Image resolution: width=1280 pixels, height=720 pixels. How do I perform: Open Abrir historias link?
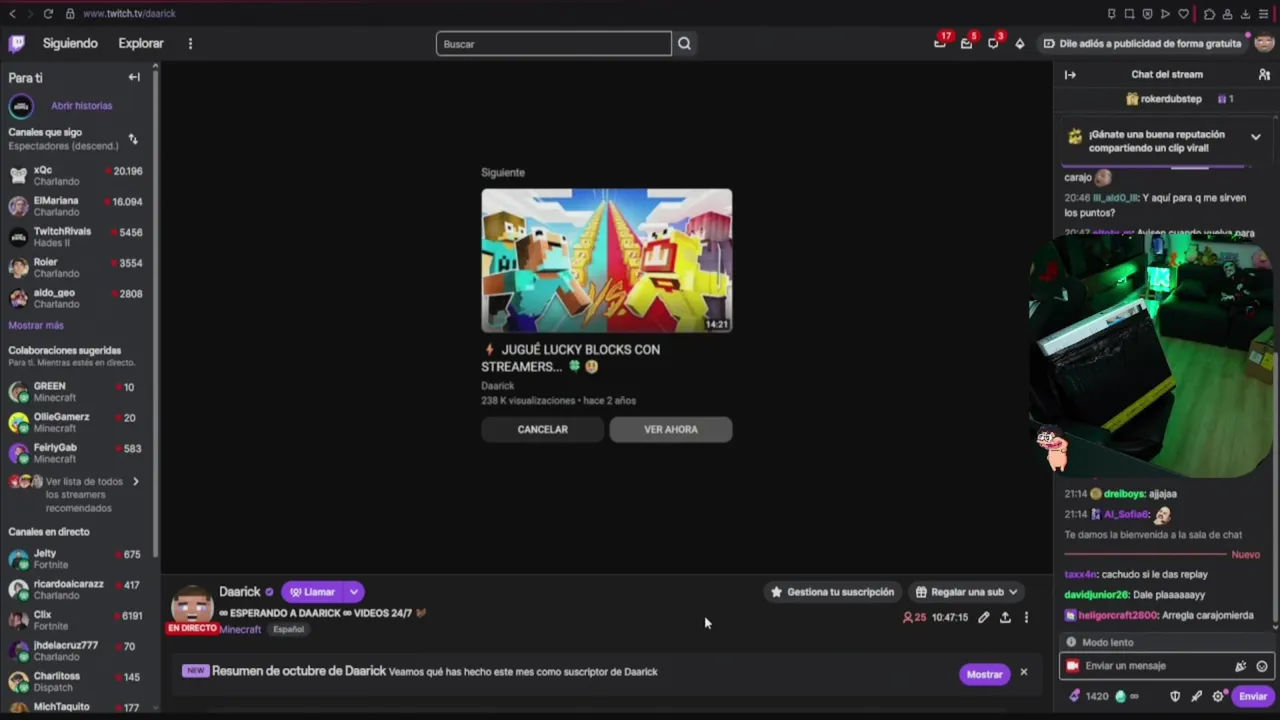82,106
